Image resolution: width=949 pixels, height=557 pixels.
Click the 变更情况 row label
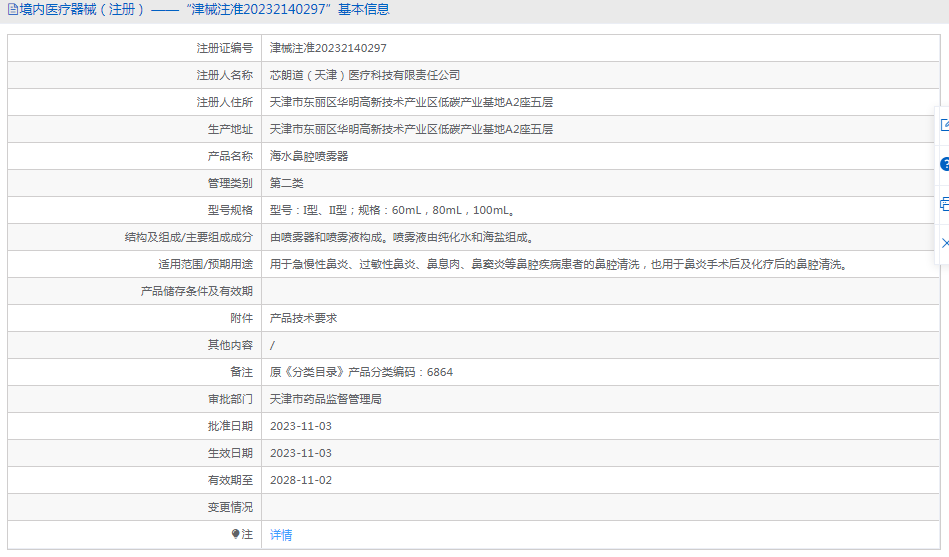click(x=230, y=507)
